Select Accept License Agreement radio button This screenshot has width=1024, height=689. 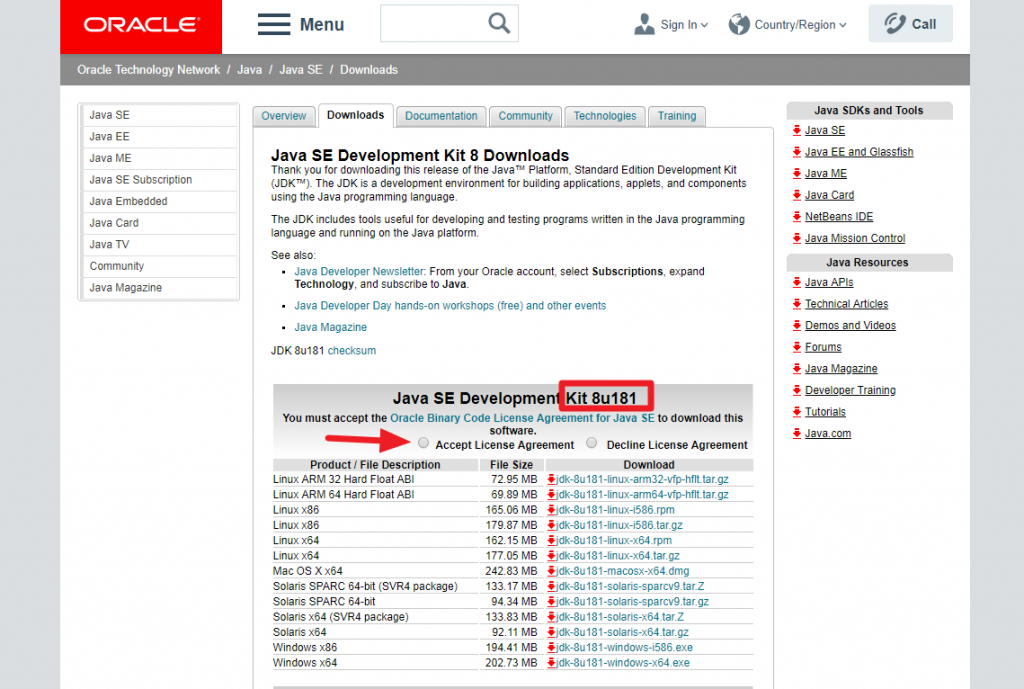click(x=423, y=443)
